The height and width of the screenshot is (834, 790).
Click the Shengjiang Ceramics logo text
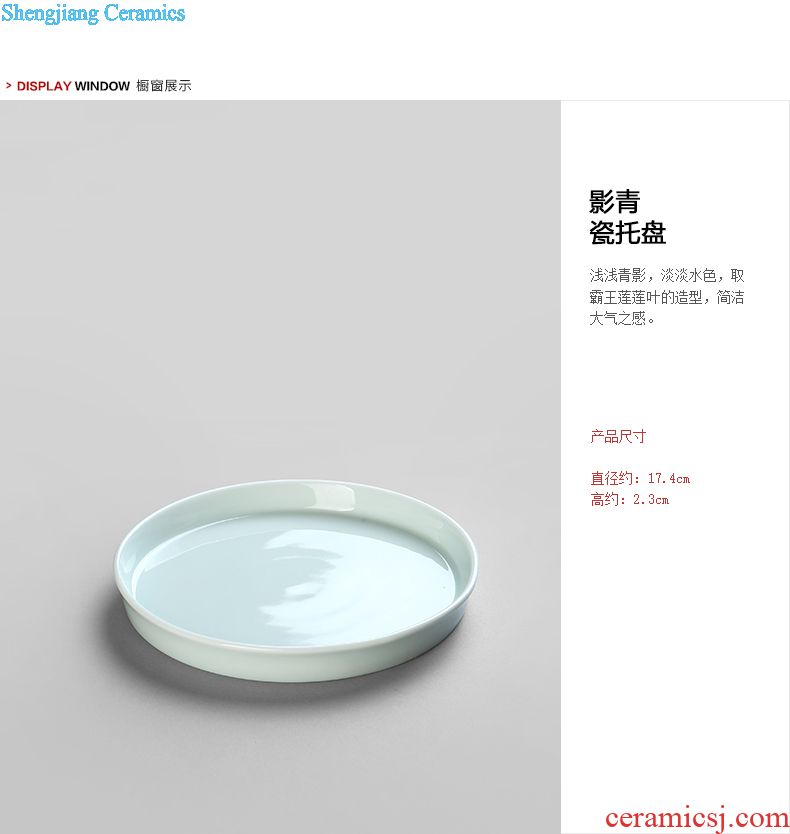(93, 13)
